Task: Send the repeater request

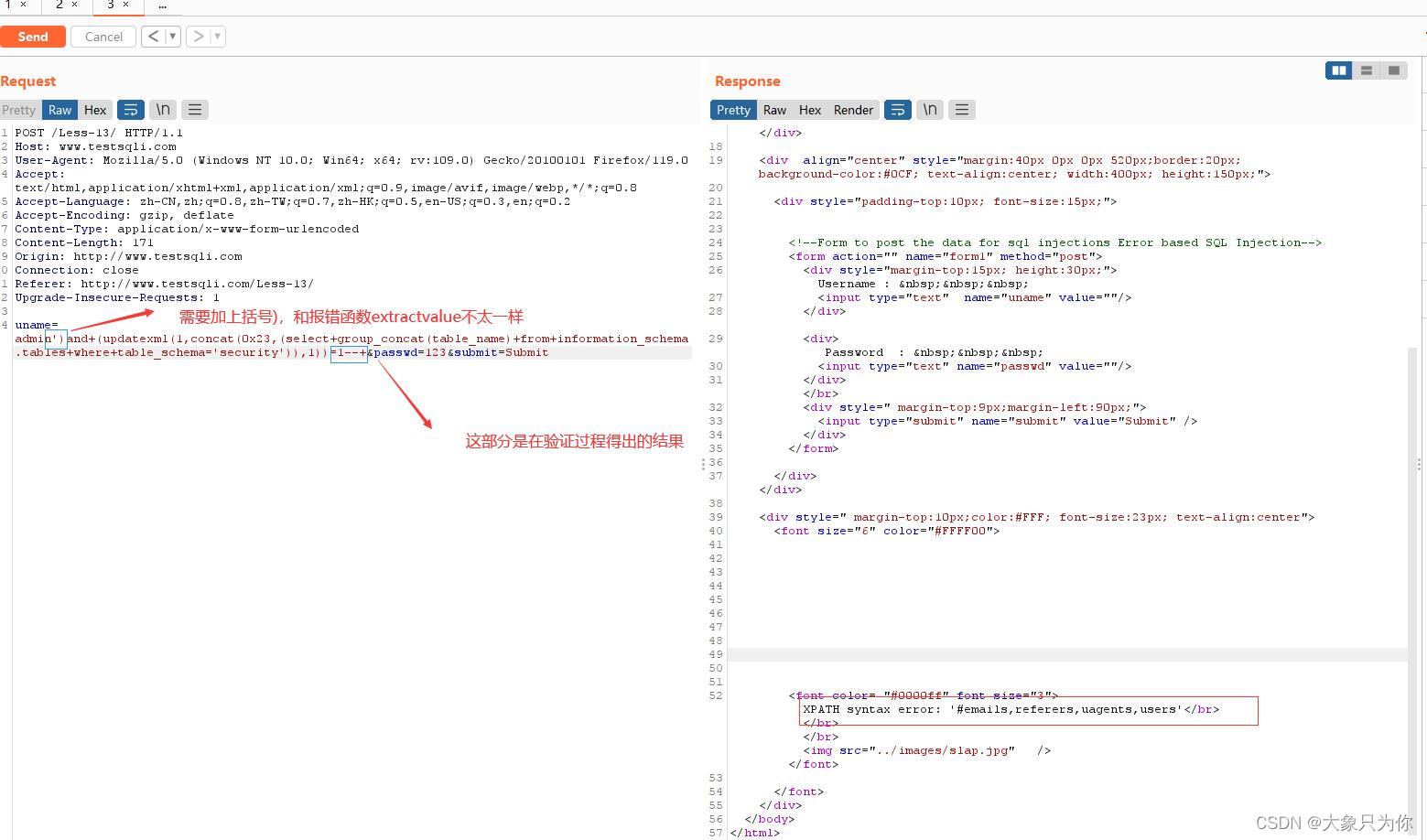Action: click(x=32, y=37)
